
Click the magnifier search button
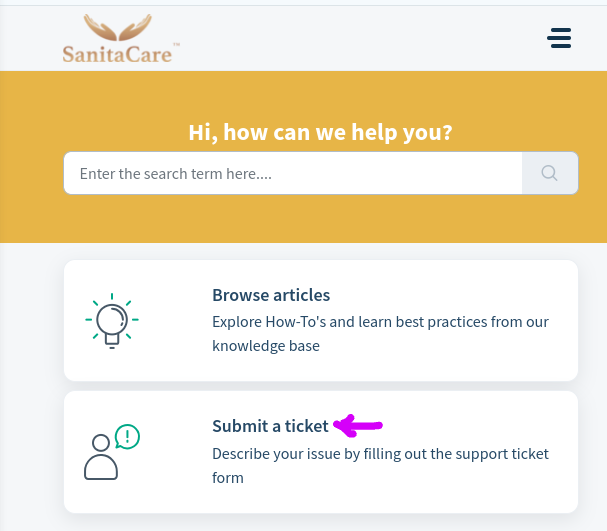coord(549,173)
